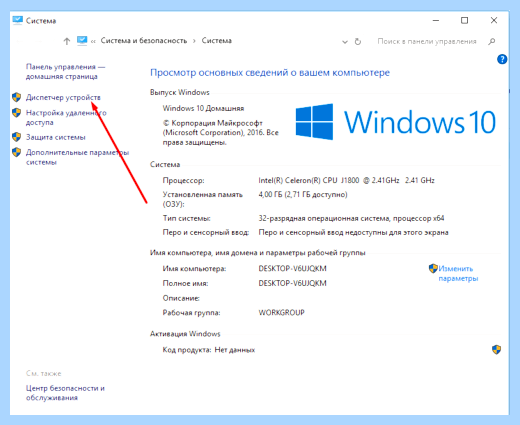Viewport: 520px width, 425px height.
Task: Click 32-разрядная операционная система text
Action: (351, 218)
